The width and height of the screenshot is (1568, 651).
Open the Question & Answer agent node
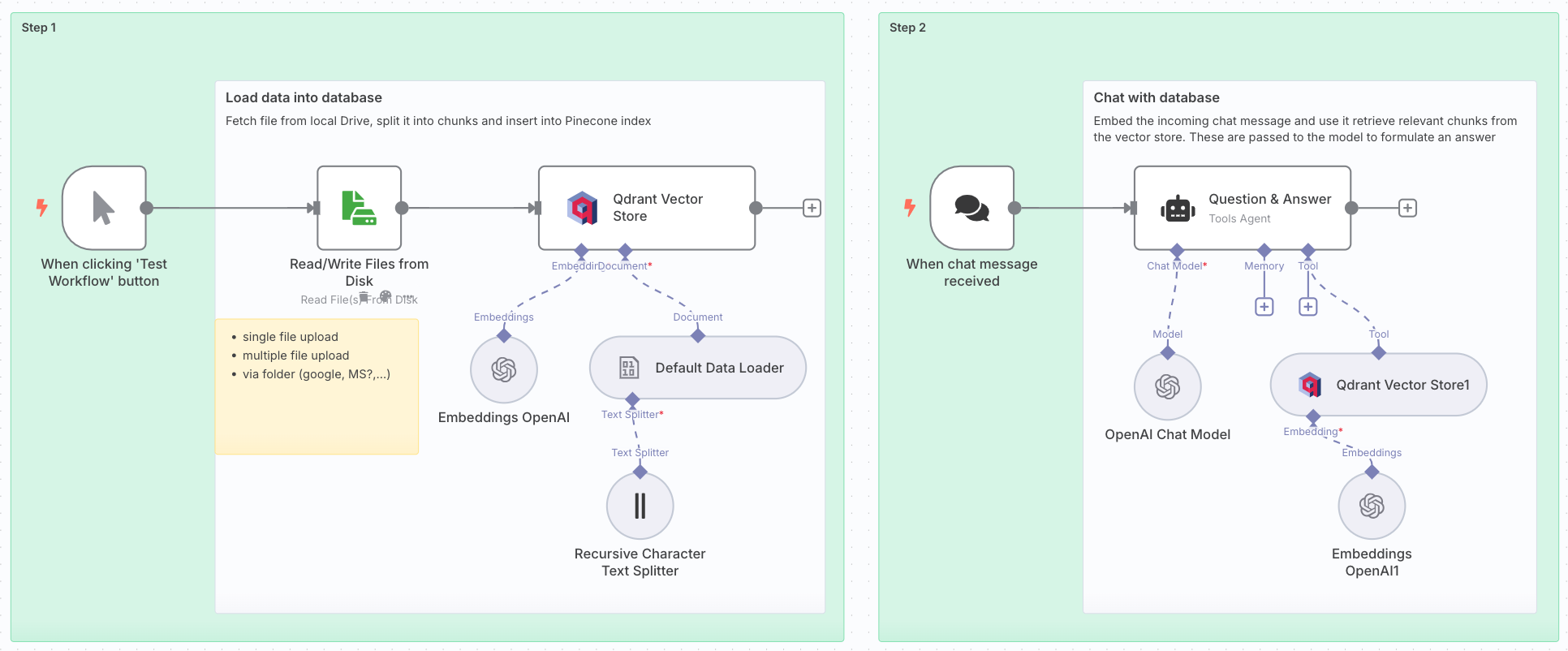click(1243, 208)
